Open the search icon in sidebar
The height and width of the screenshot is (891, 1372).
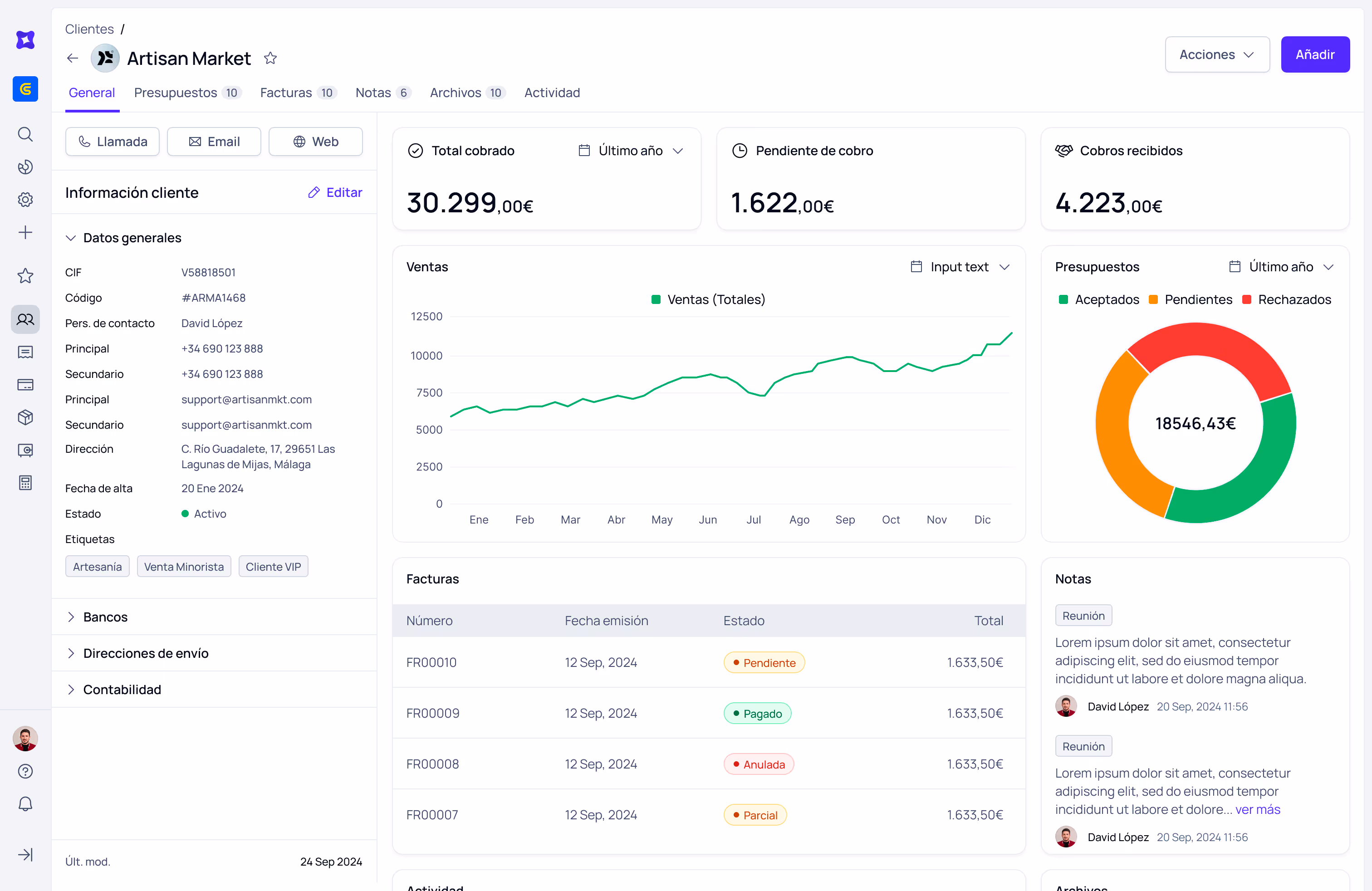(25, 134)
